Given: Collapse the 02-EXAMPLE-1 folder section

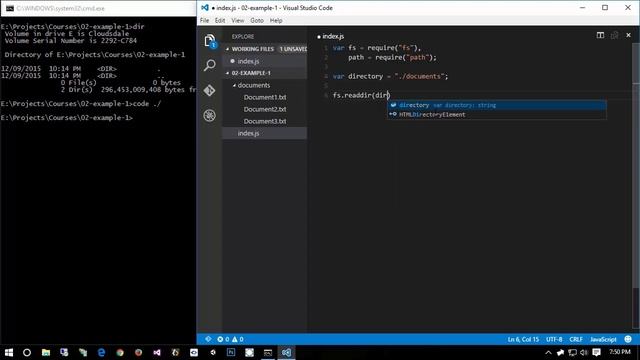Looking at the screenshot, I should 228,73.
